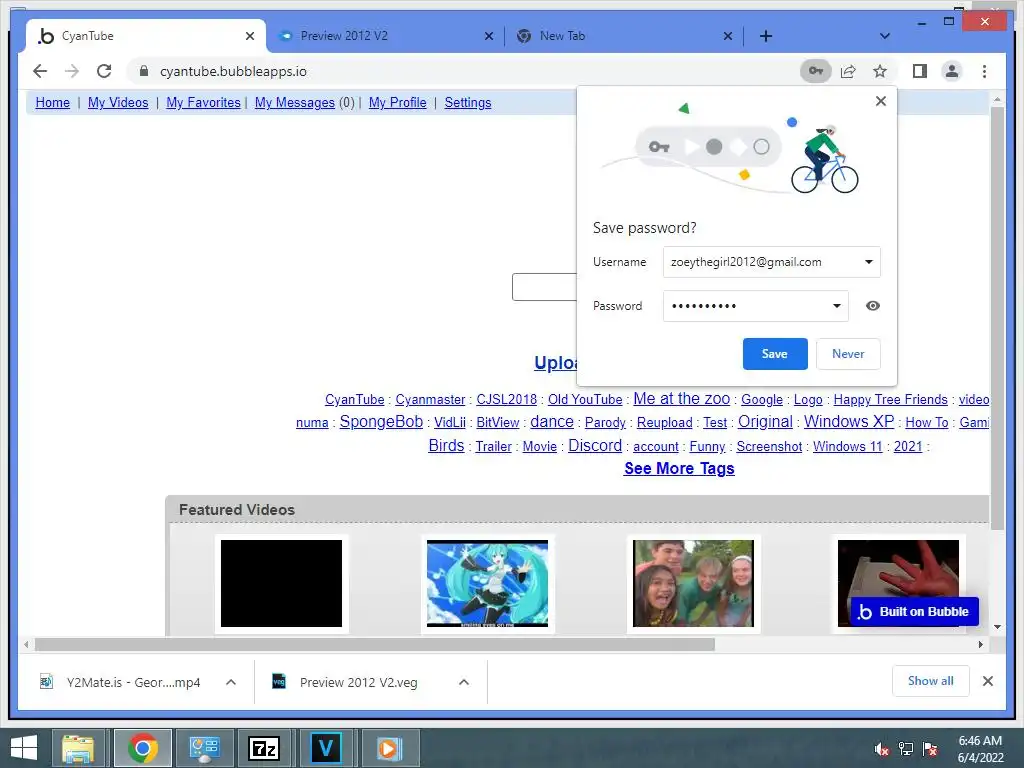Click the address bar URL
This screenshot has height=768, width=1024.
coord(233,71)
